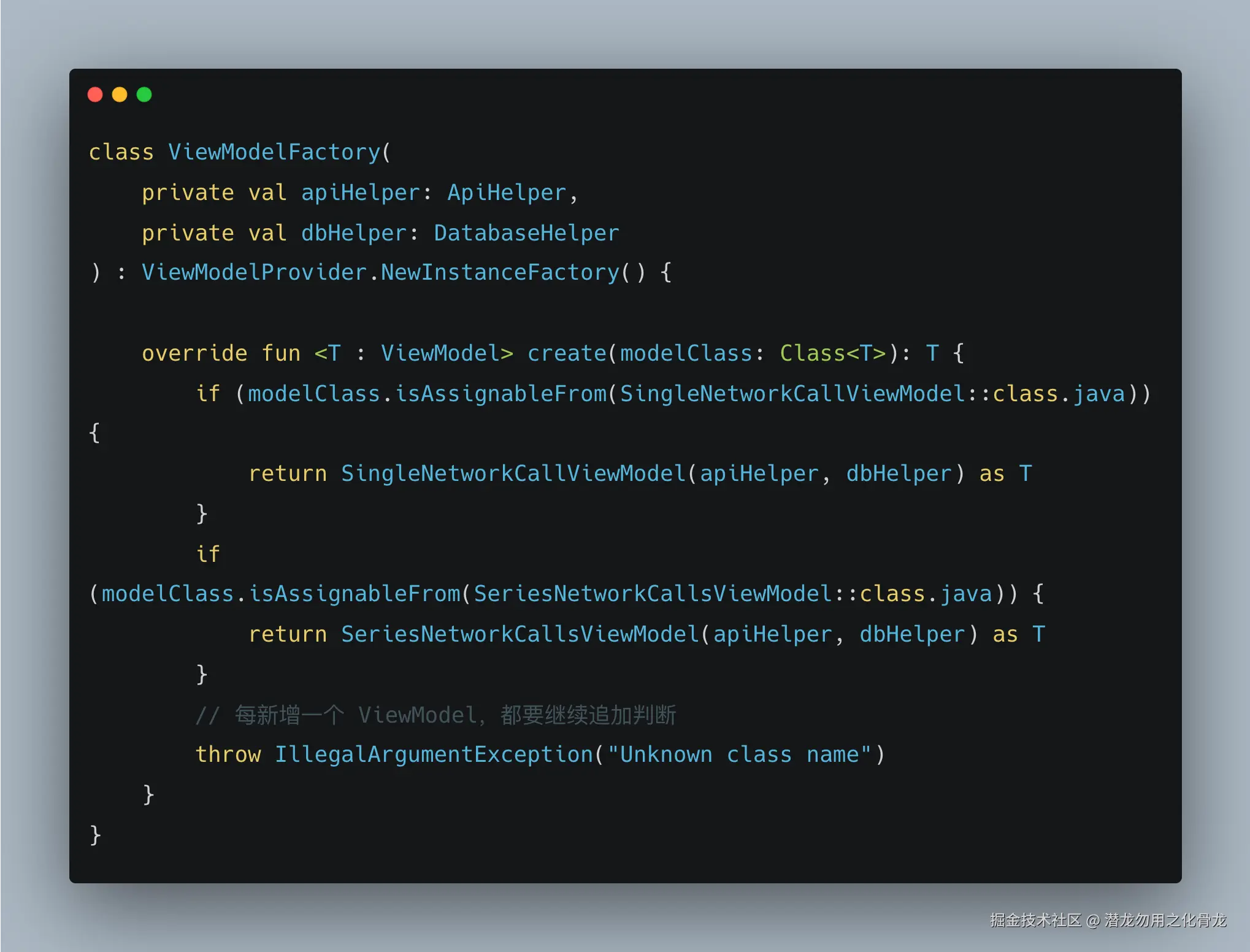Image resolution: width=1250 pixels, height=952 pixels.
Task: Click the create function name
Action: point(567,353)
